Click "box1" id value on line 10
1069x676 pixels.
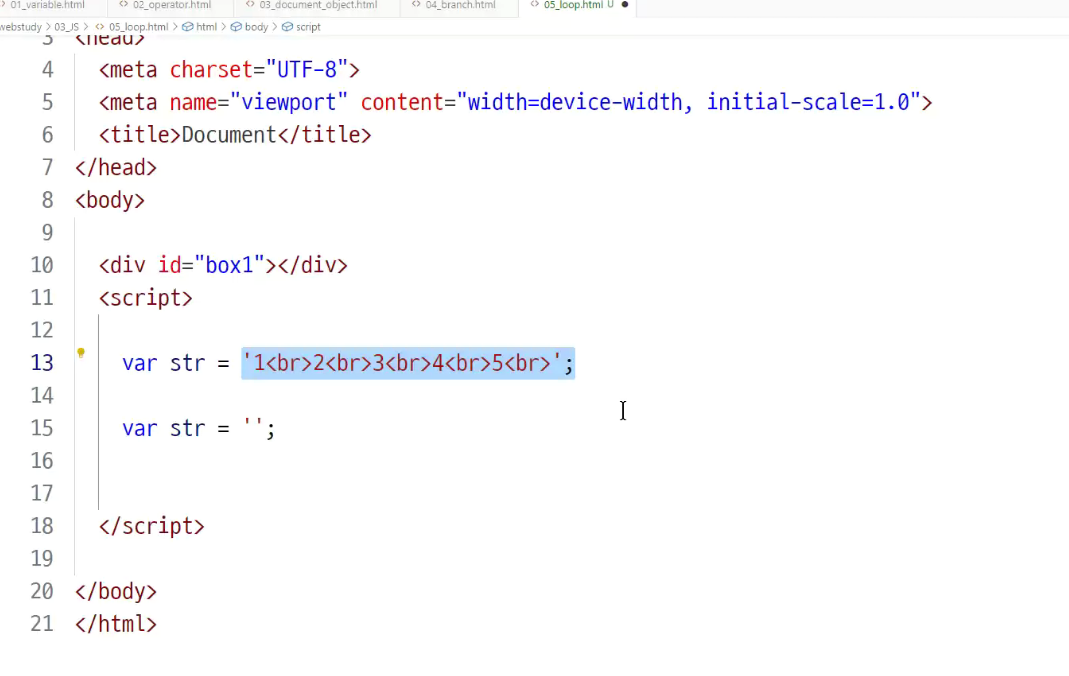[230, 265]
